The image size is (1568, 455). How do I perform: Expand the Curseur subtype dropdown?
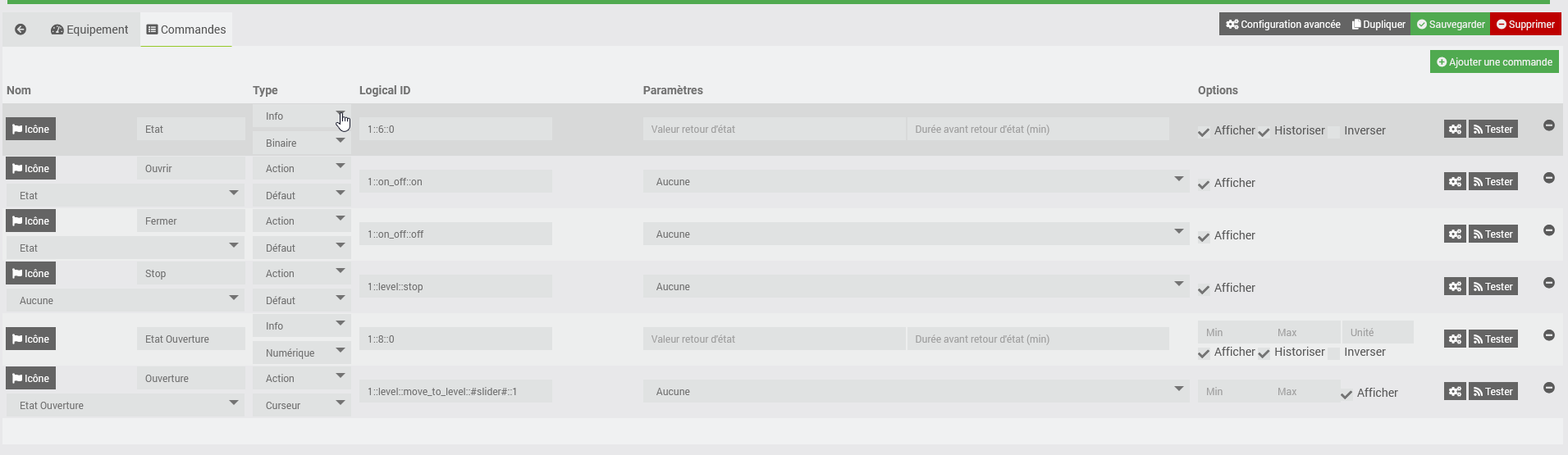302,405
